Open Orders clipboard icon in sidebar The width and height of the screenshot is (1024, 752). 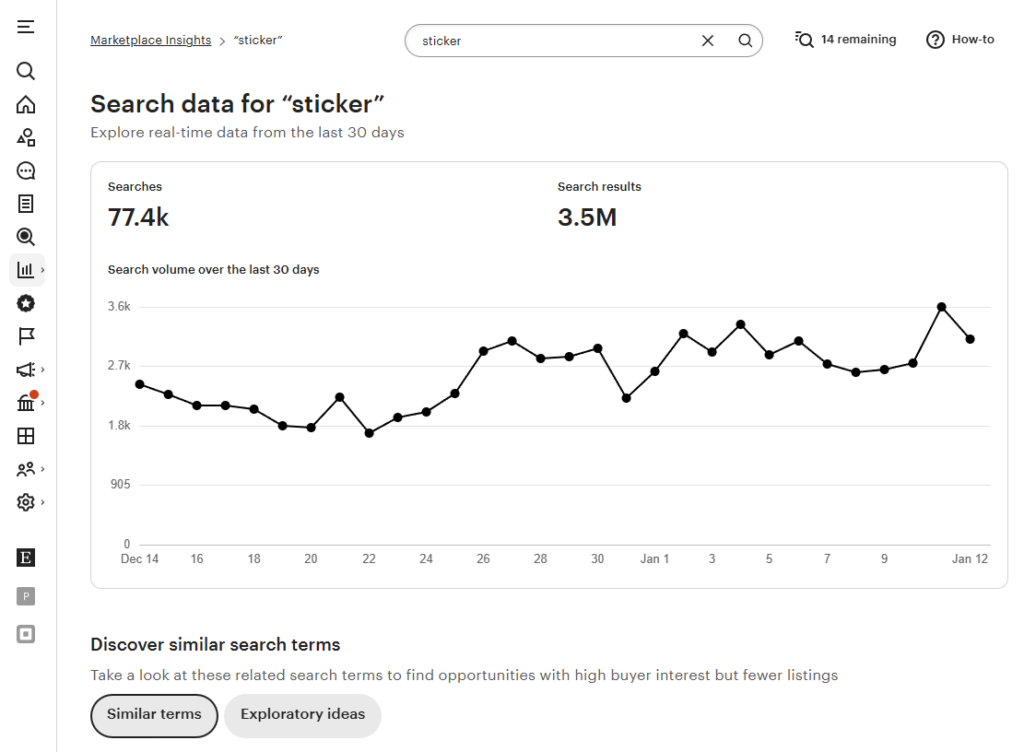[26, 204]
